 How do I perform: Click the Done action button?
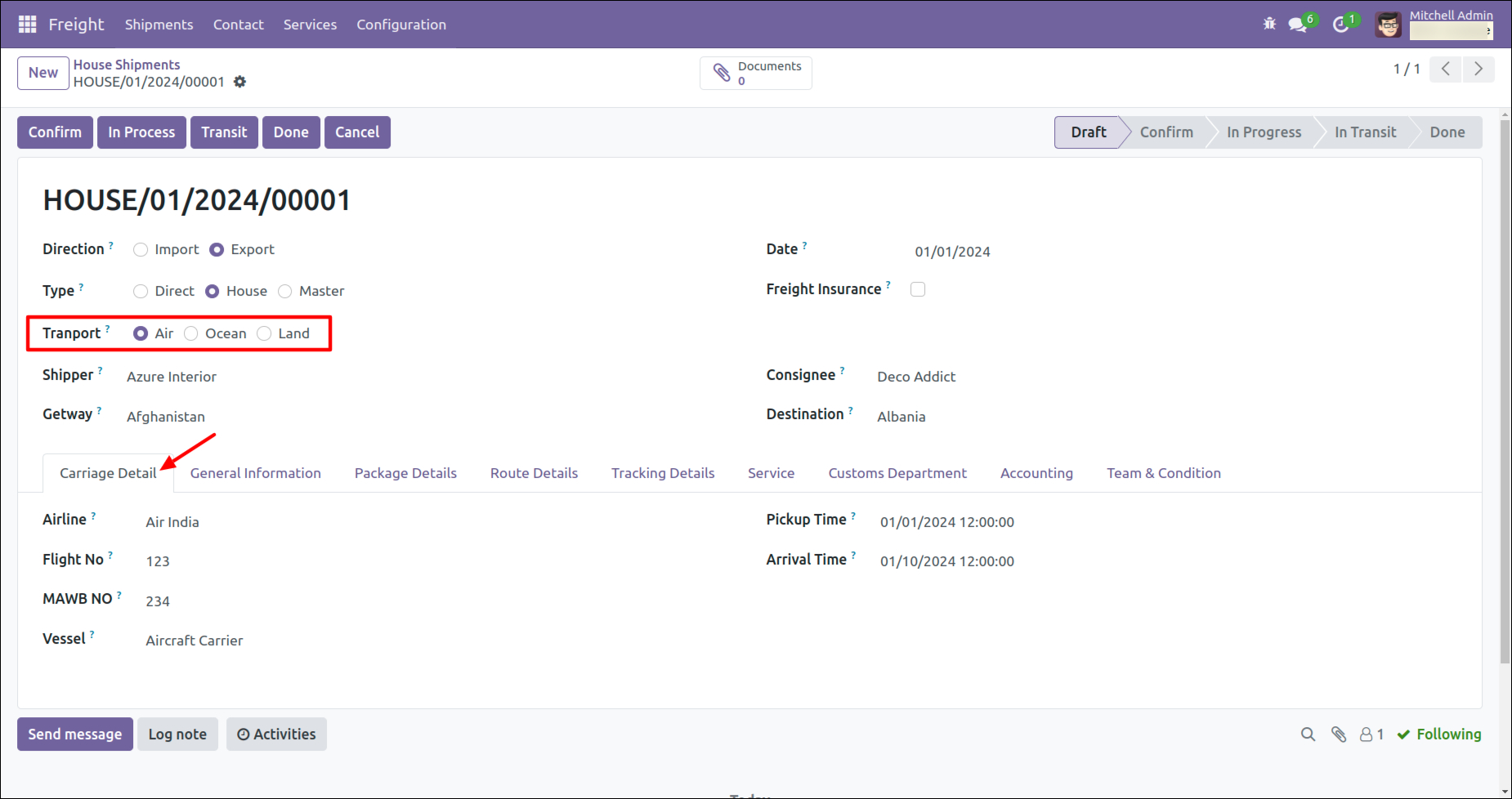[x=291, y=132]
